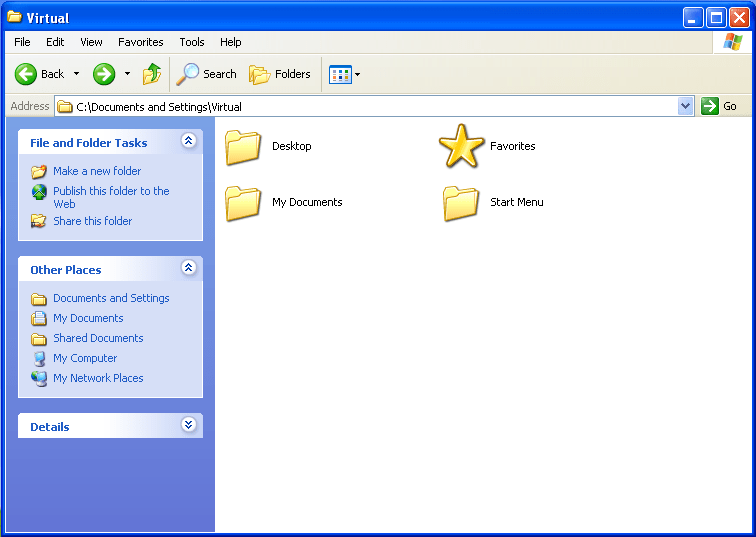756x537 pixels.
Task: Open the View menu
Action: coord(91,42)
